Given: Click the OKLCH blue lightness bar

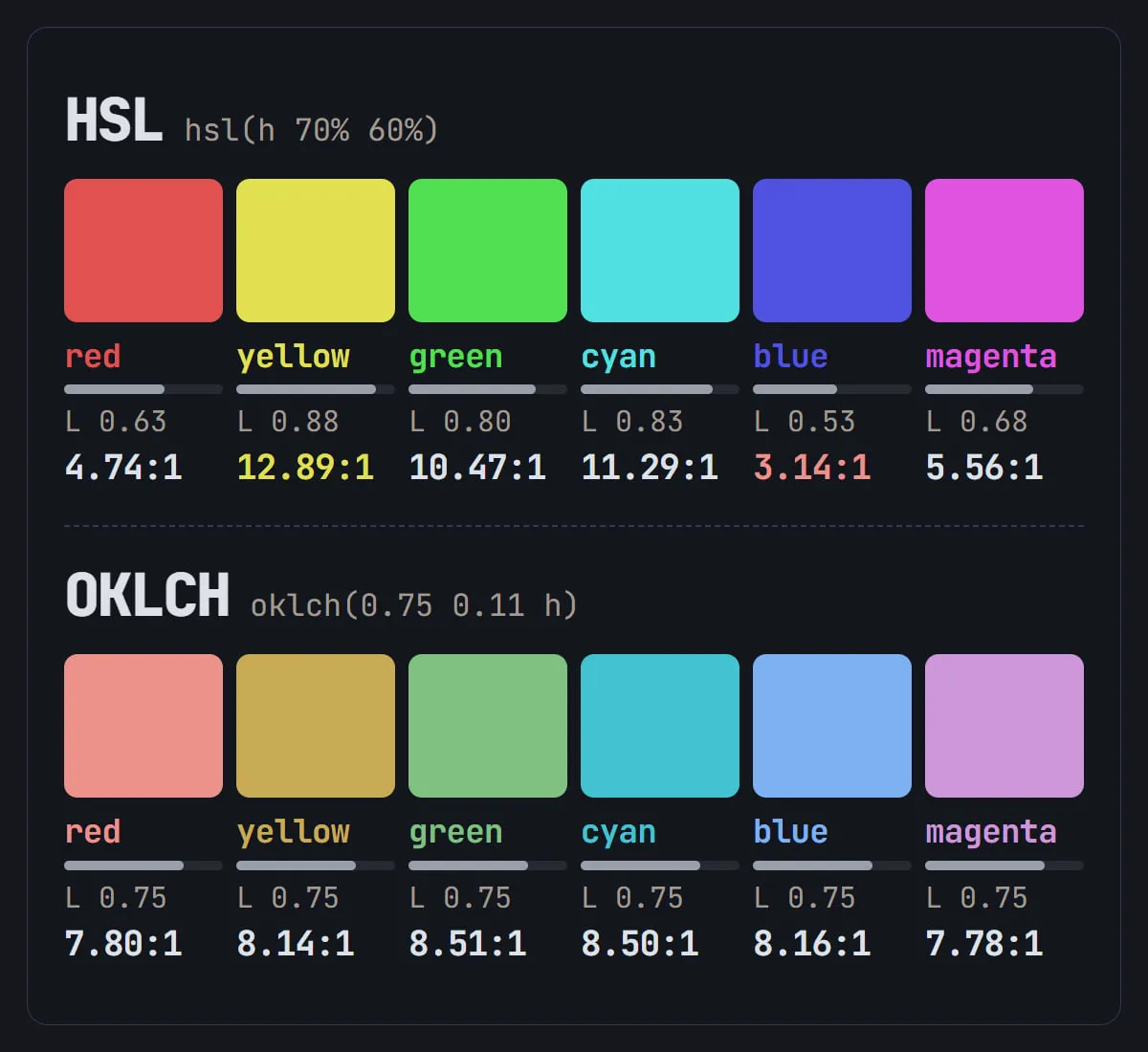Looking at the screenshot, I should coord(832,866).
